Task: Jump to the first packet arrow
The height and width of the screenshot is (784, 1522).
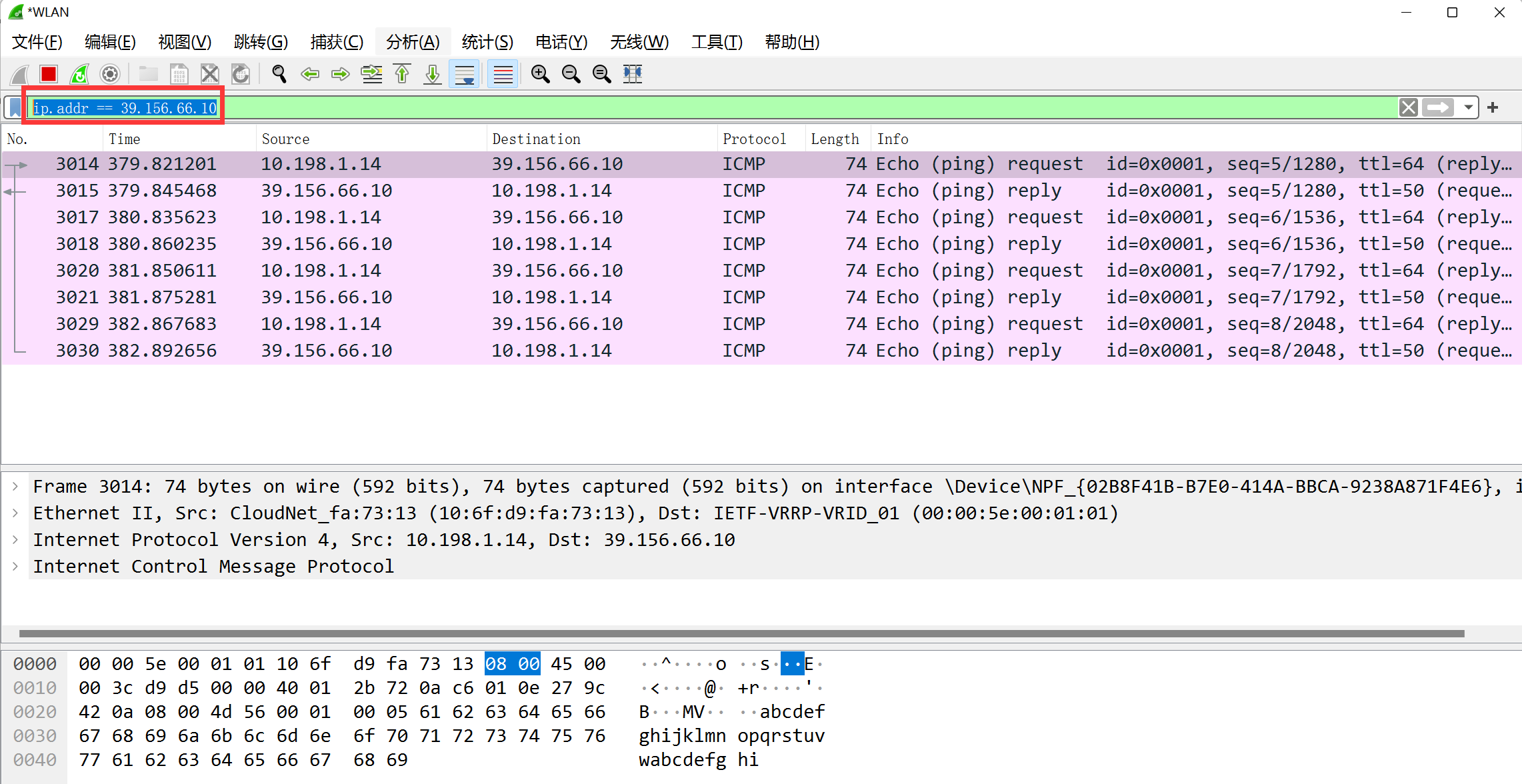Action: (x=402, y=74)
